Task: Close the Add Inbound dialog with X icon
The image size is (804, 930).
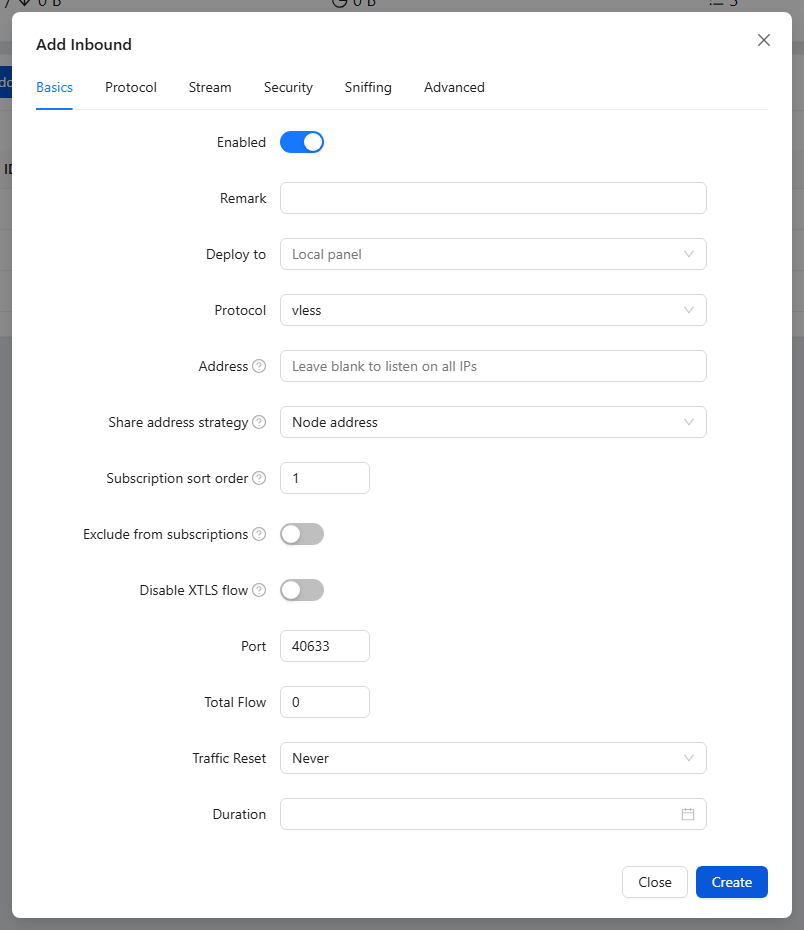Action: tap(764, 40)
